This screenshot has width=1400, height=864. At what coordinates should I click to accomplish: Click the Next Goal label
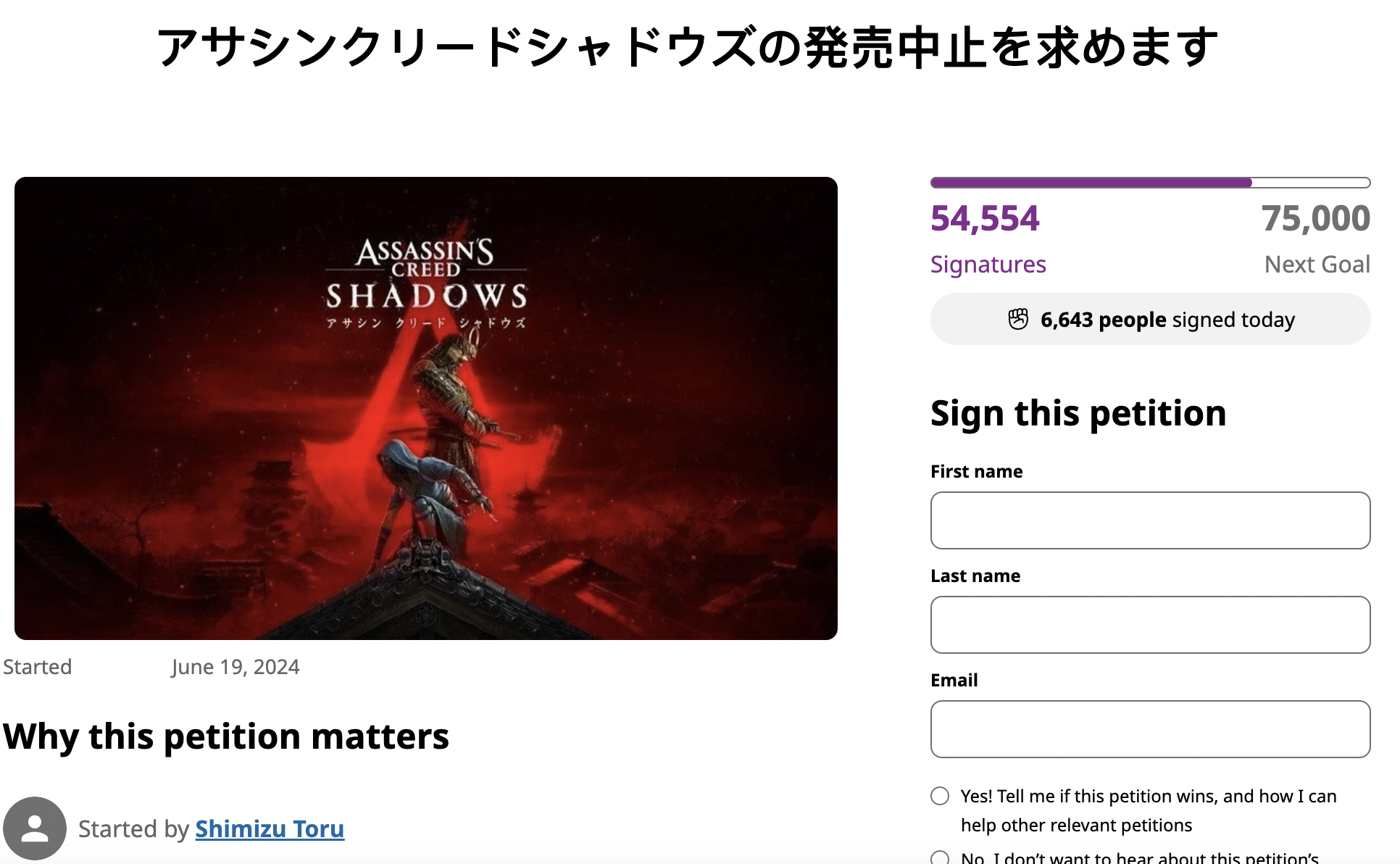click(x=1317, y=265)
